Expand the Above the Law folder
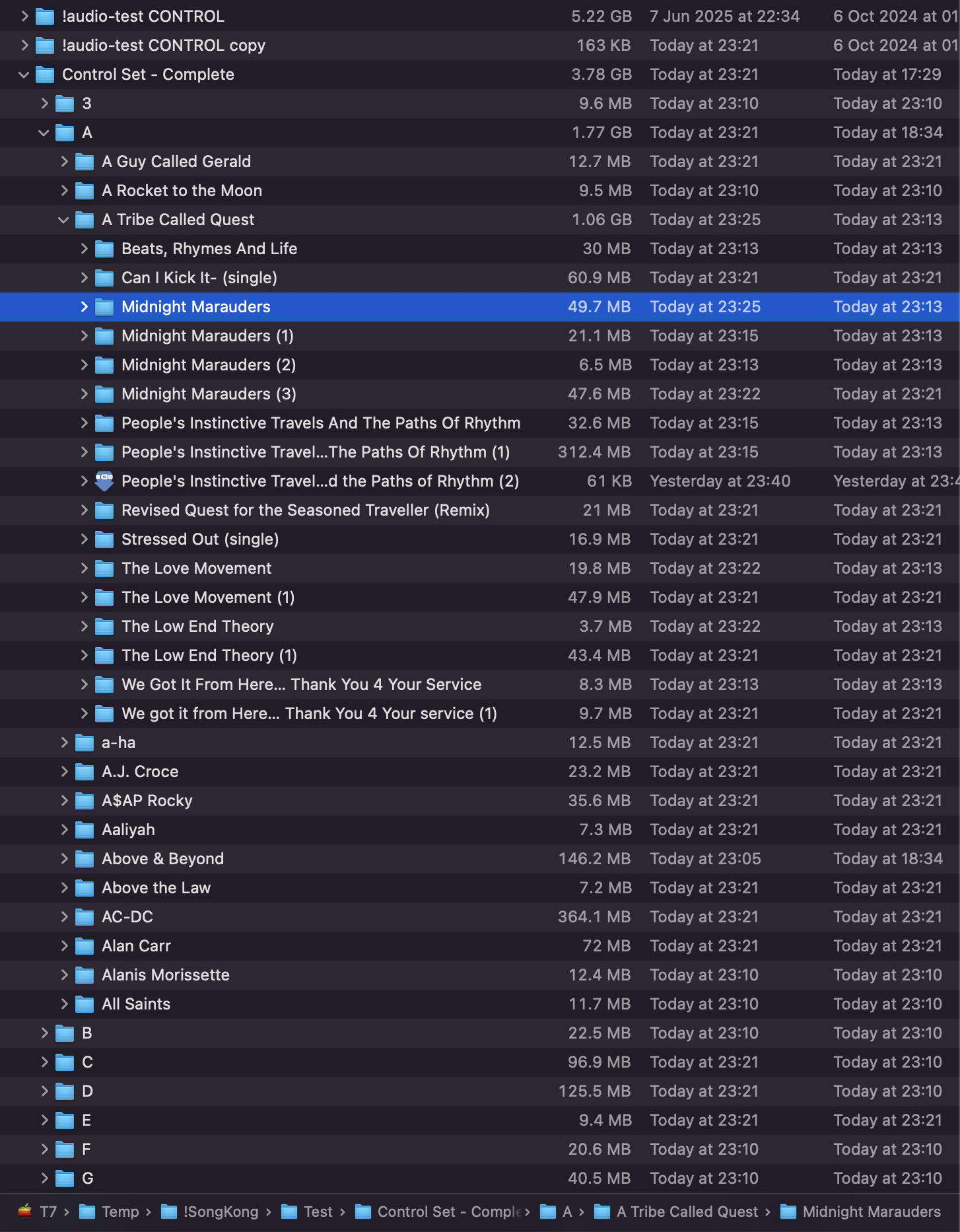 click(x=64, y=888)
